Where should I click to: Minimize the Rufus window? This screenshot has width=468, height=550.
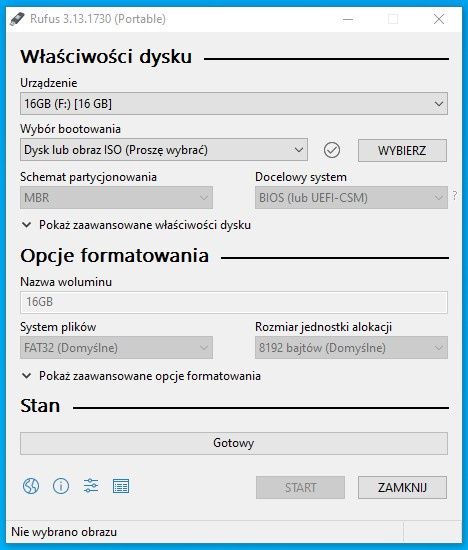(x=348, y=19)
